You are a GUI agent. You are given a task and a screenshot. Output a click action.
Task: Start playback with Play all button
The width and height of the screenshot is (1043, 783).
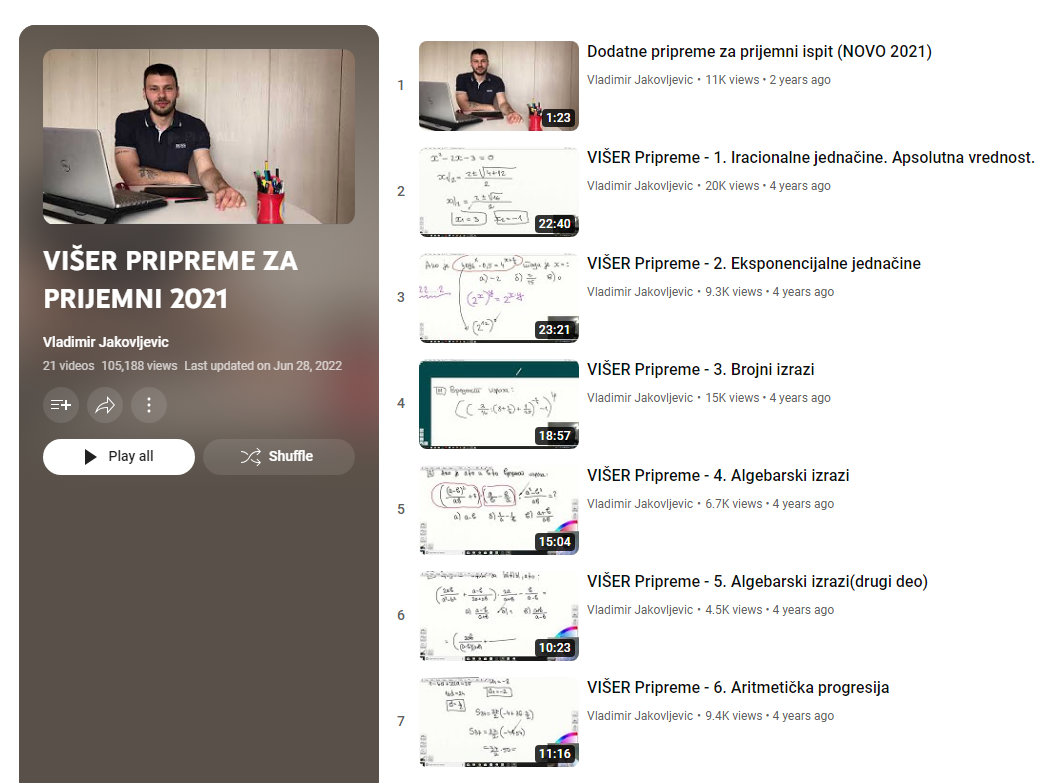coord(119,456)
